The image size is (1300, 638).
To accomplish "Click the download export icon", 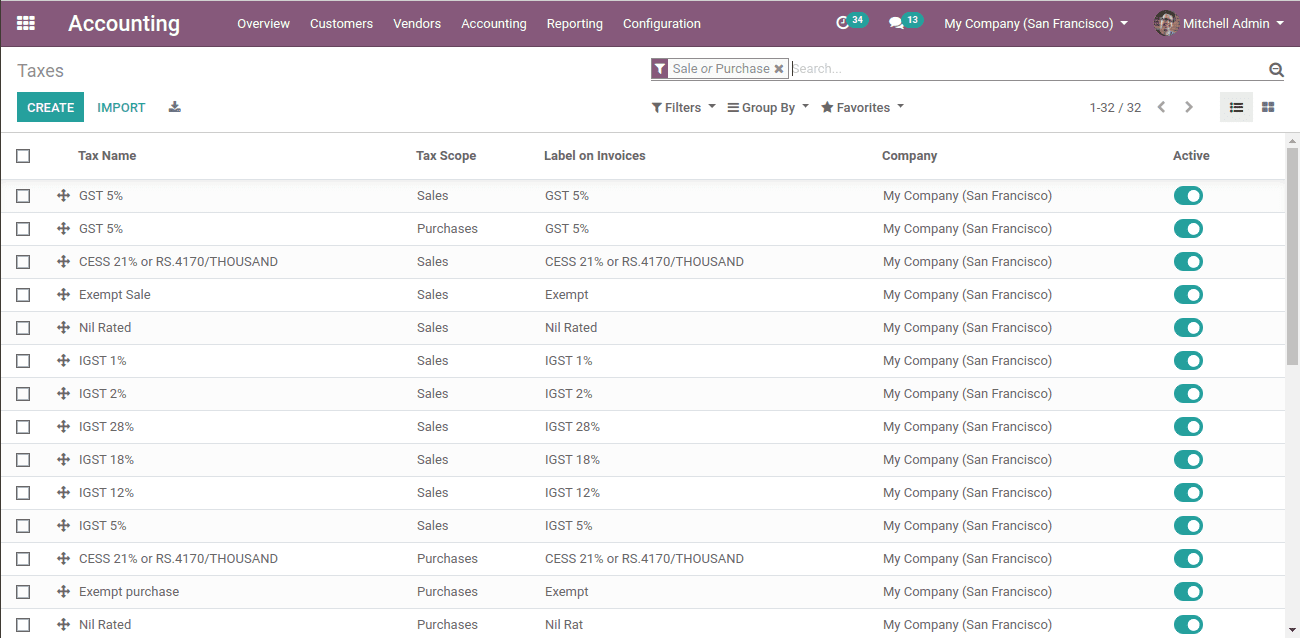I will 175,107.
